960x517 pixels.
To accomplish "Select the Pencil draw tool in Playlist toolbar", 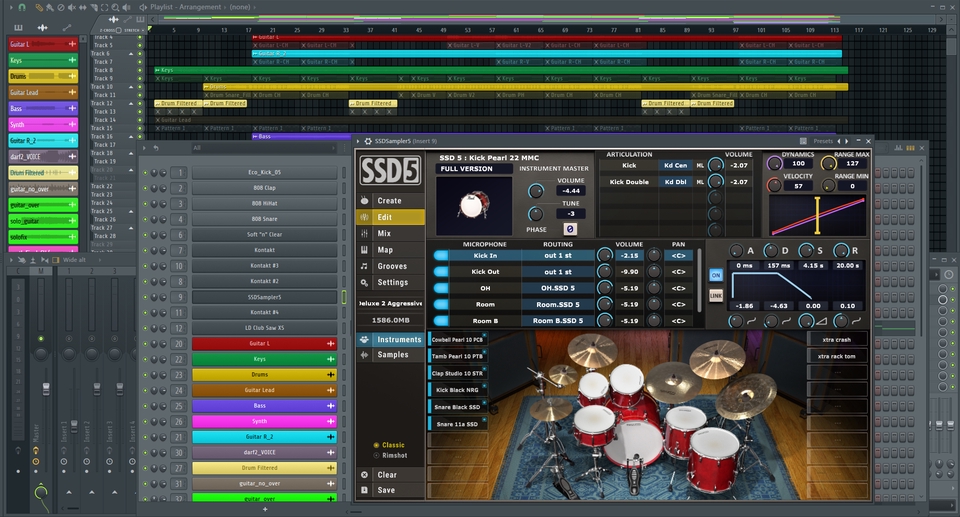I will pos(39,7).
